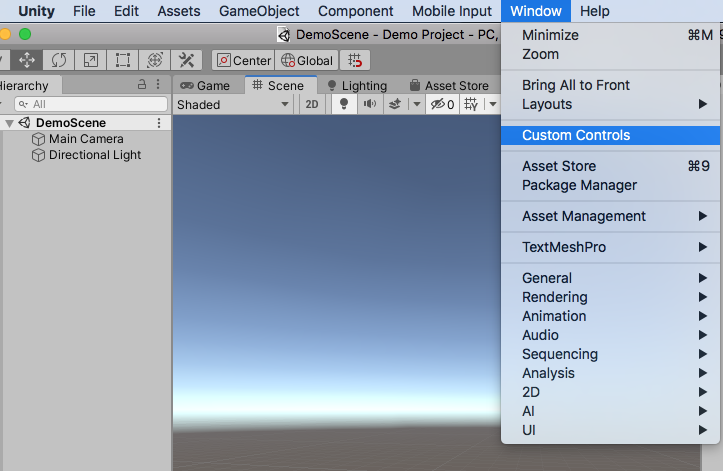Select Main Camera object
Viewport: 723px width, 471px height.
86,139
